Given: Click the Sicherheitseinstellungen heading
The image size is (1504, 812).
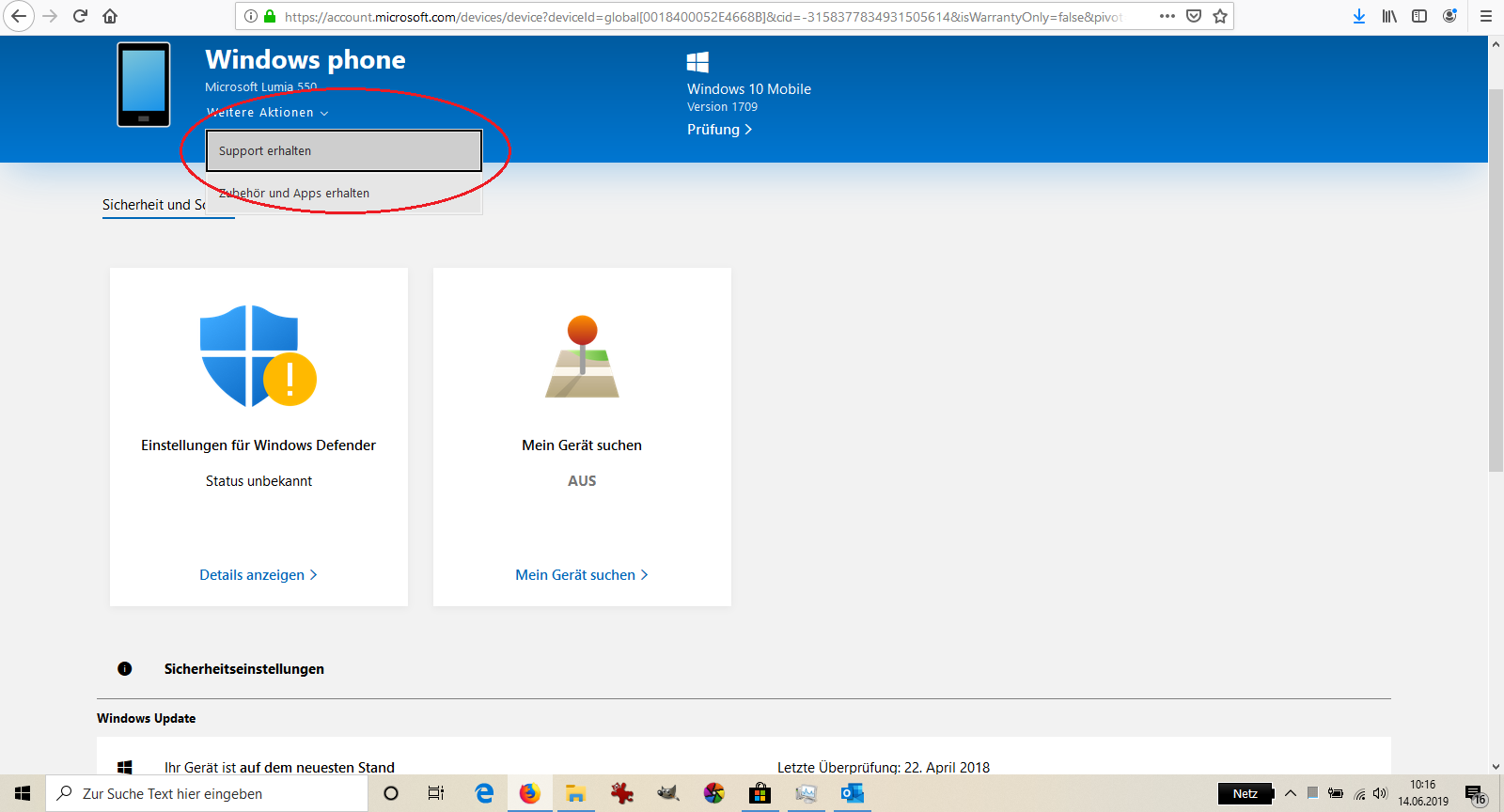Looking at the screenshot, I should 244,669.
